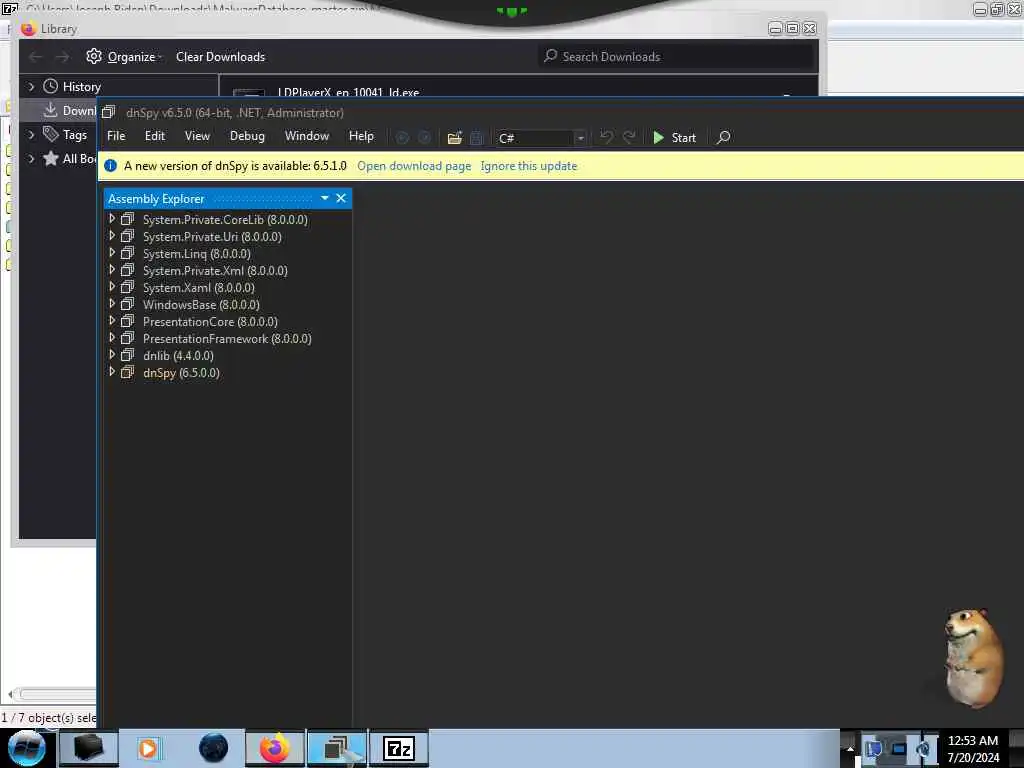Select dnlib (4.4.0.0) assembly

coord(178,355)
